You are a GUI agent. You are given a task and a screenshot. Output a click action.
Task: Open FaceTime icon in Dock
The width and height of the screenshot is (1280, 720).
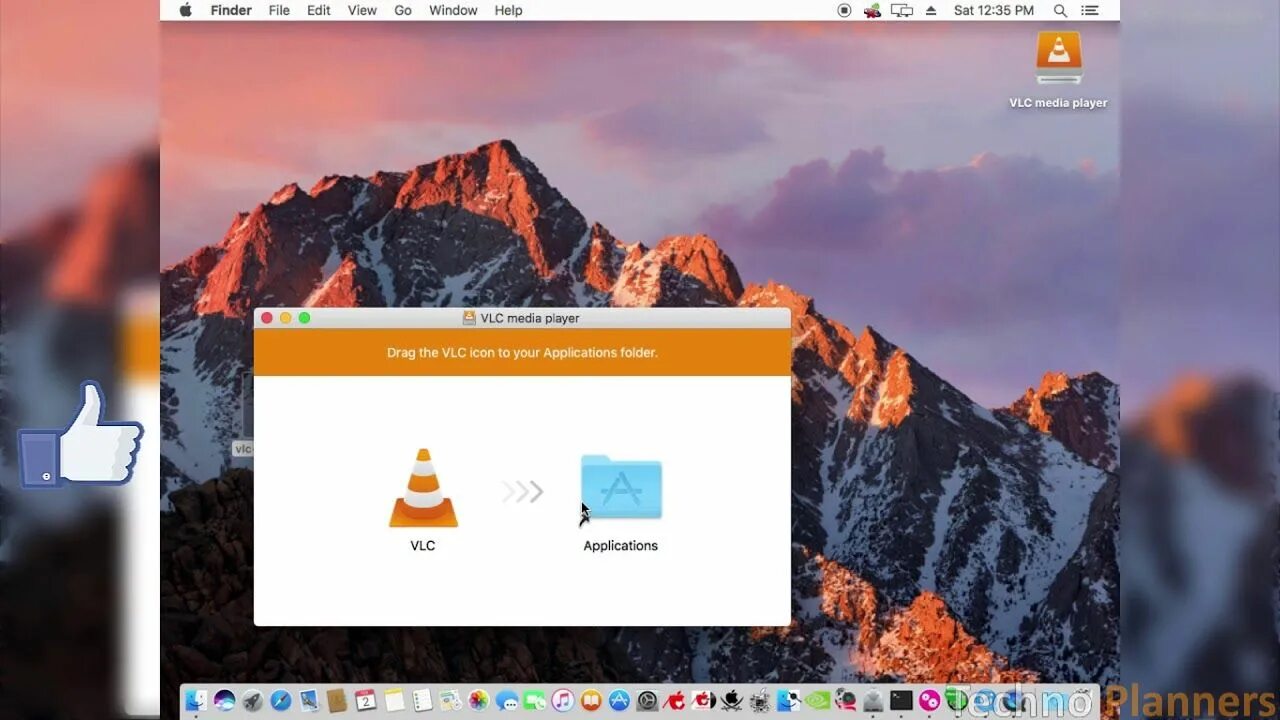[534, 701]
